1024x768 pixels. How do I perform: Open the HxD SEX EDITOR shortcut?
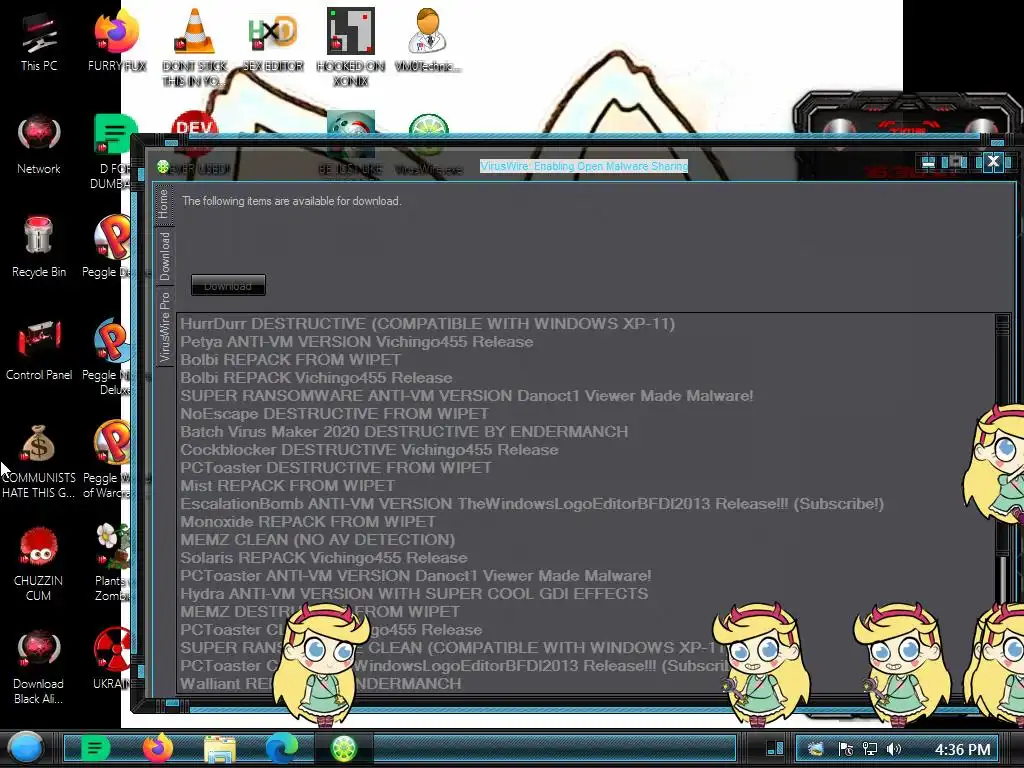click(273, 42)
